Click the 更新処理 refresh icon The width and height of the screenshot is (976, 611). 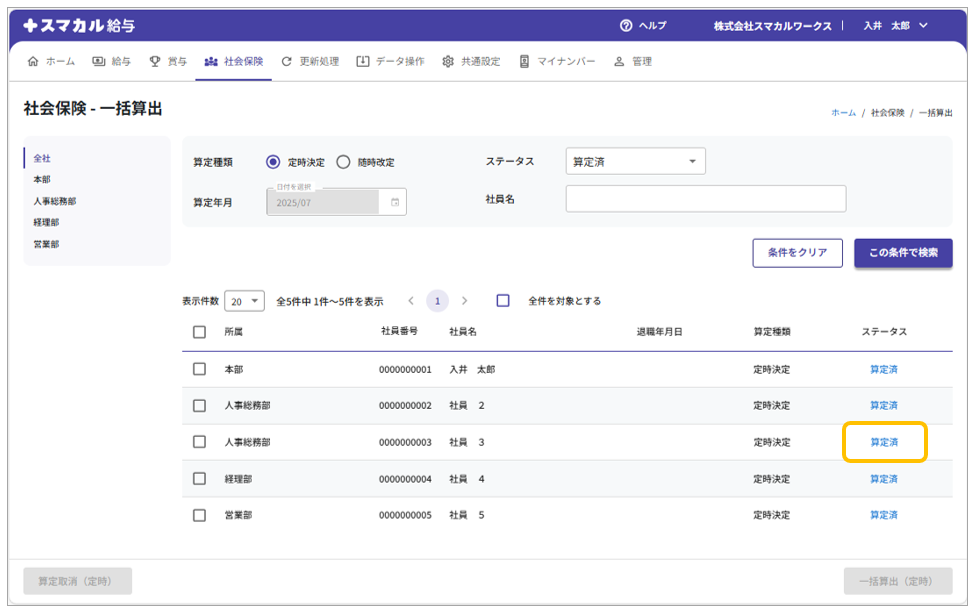(287, 61)
